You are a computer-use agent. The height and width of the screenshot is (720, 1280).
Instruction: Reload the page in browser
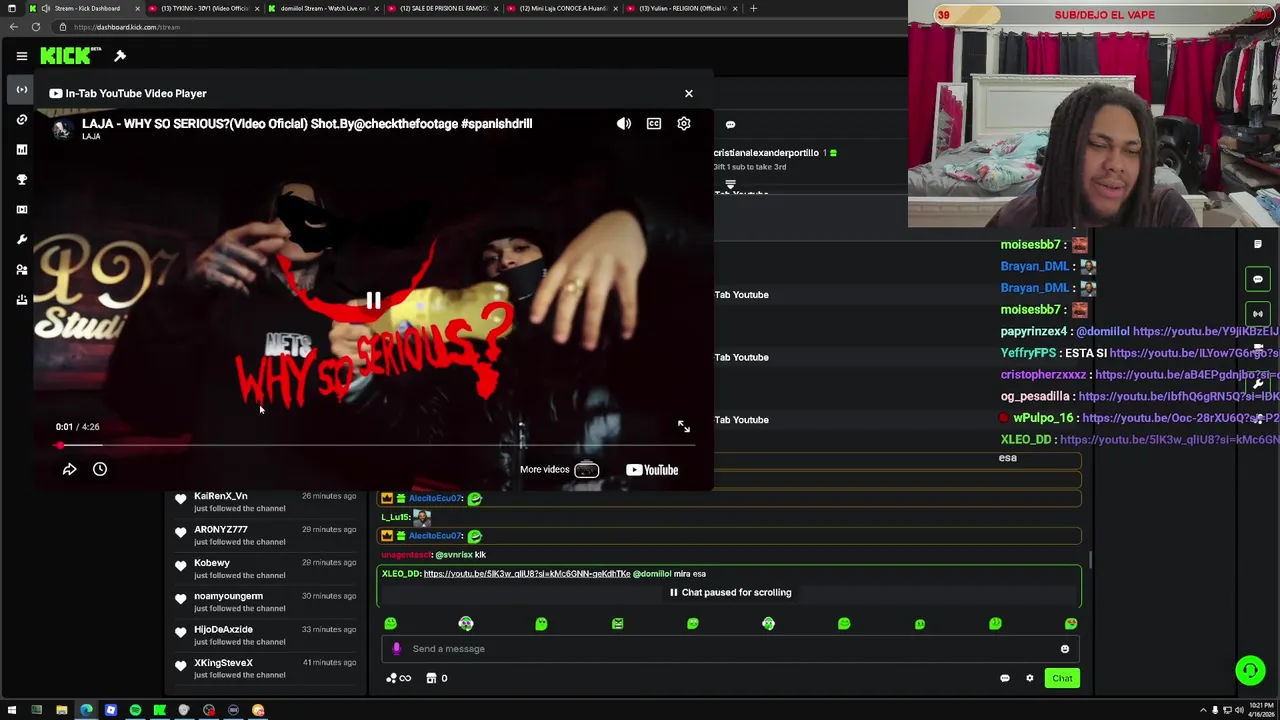(36, 27)
